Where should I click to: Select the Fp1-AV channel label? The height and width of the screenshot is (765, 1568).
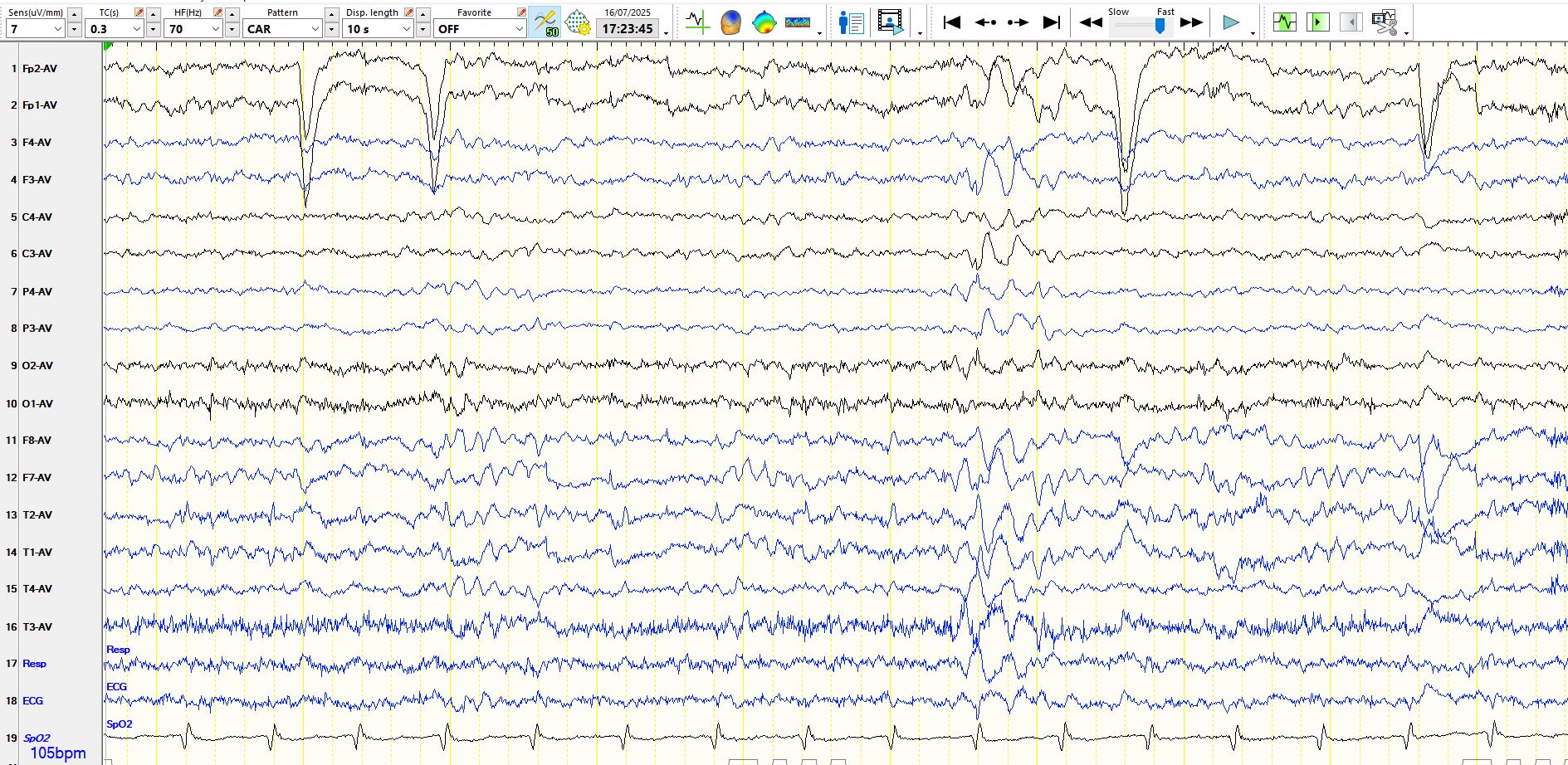coord(40,105)
